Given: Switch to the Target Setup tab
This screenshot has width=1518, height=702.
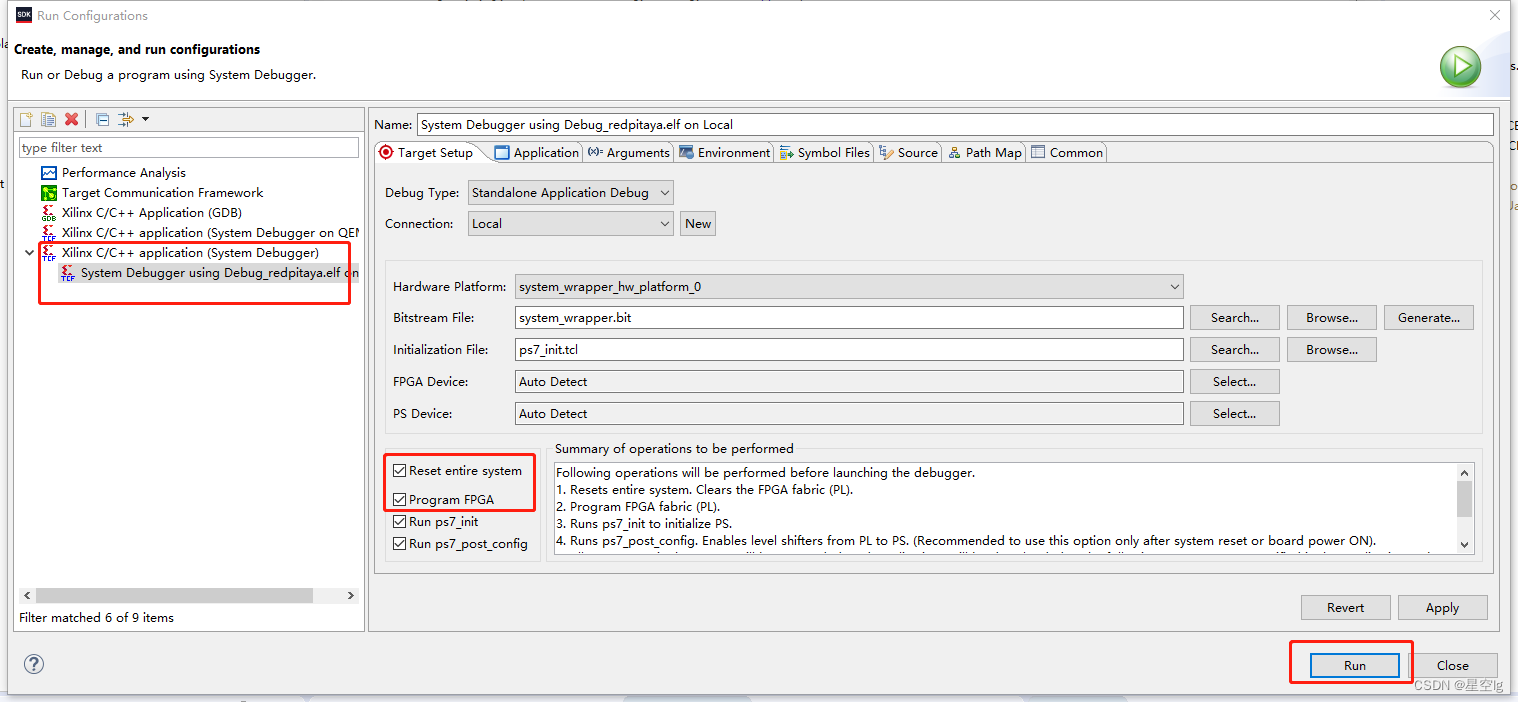Looking at the screenshot, I should (426, 152).
